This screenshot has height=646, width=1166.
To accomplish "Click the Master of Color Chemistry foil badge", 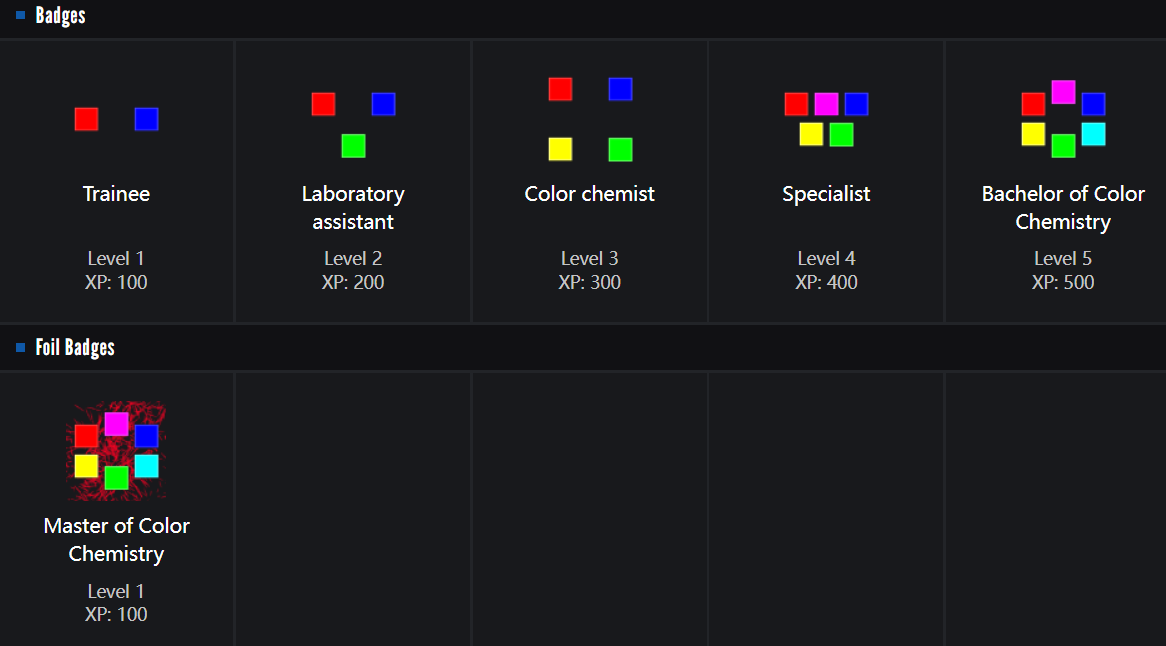I will point(116,451).
